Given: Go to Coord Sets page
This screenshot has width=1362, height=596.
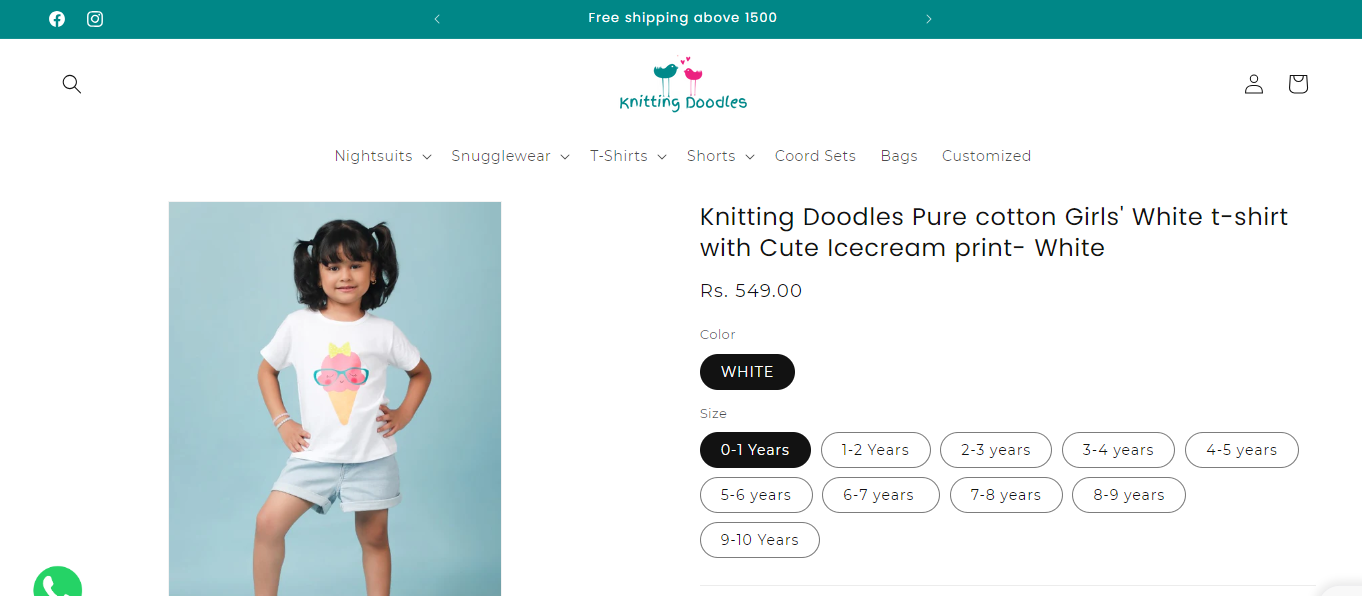Looking at the screenshot, I should 815,156.
